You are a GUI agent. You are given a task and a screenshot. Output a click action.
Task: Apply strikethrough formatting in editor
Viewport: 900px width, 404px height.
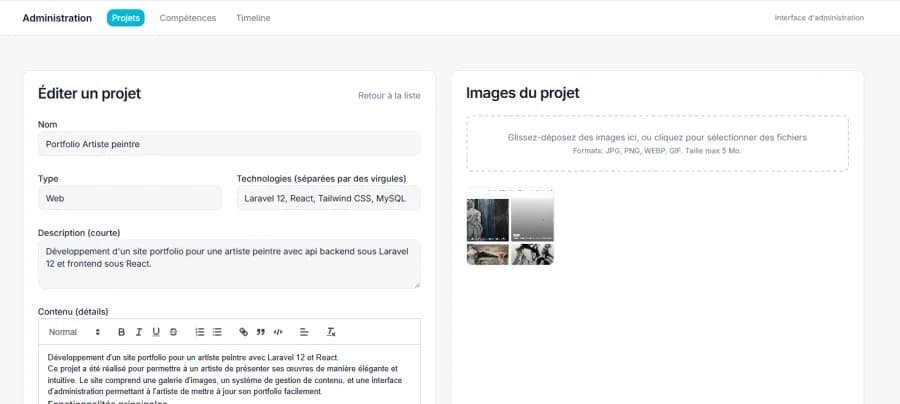tap(173, 331)
